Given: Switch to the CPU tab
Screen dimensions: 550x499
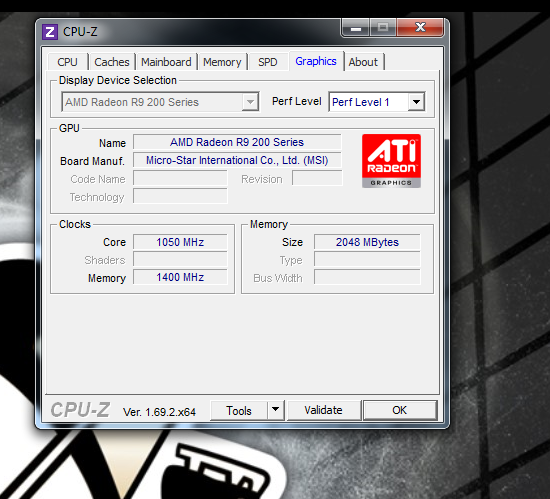Looking at the screenshot, I should click(x=67, y=62).
